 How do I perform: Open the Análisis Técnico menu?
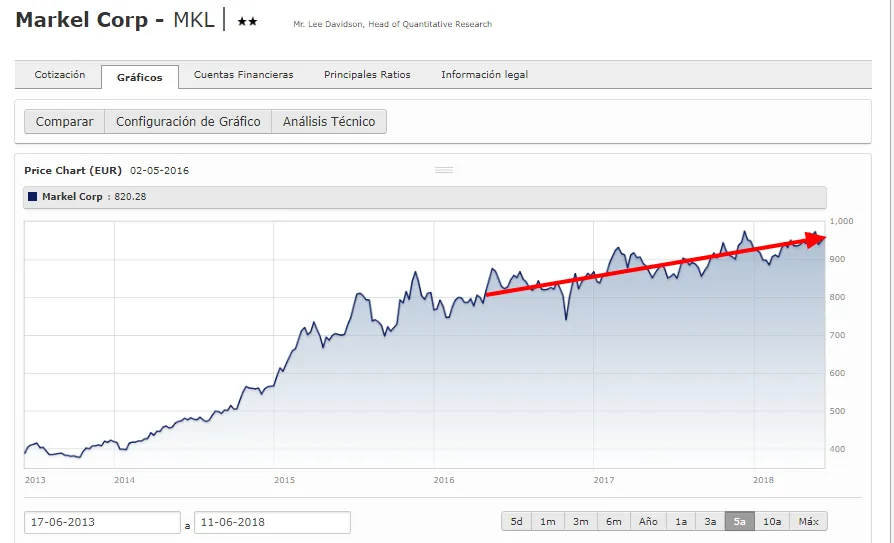pos(329,122)
